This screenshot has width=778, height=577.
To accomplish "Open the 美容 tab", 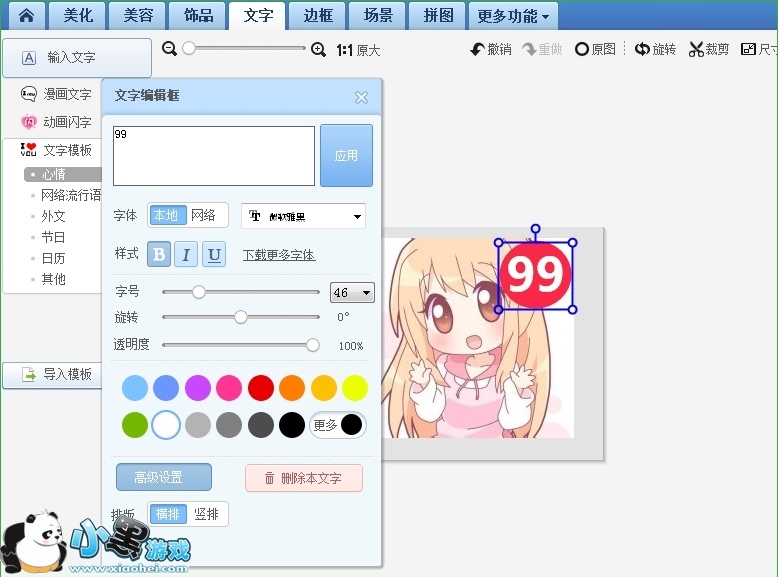I will click(x=138, y=15).
